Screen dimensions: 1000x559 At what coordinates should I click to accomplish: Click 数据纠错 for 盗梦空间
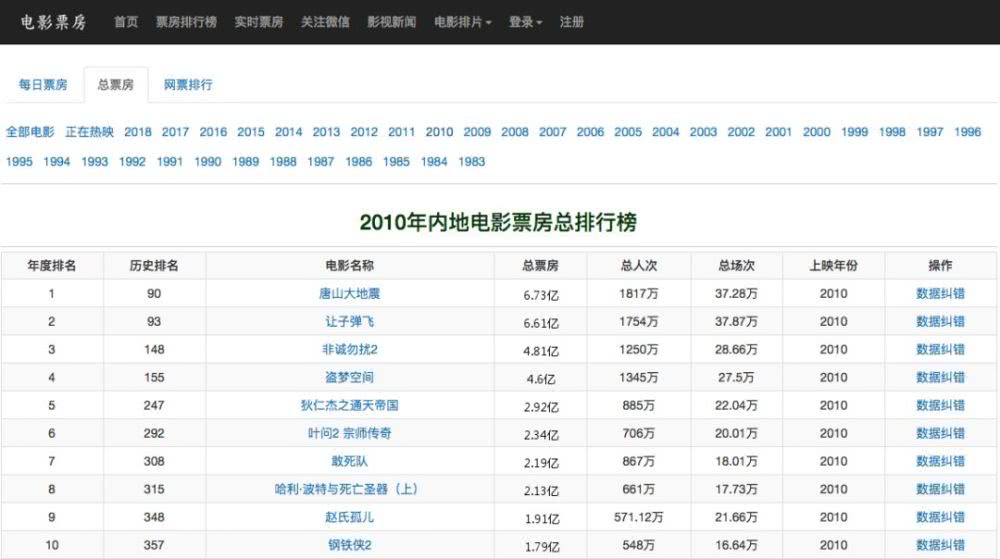940,377
